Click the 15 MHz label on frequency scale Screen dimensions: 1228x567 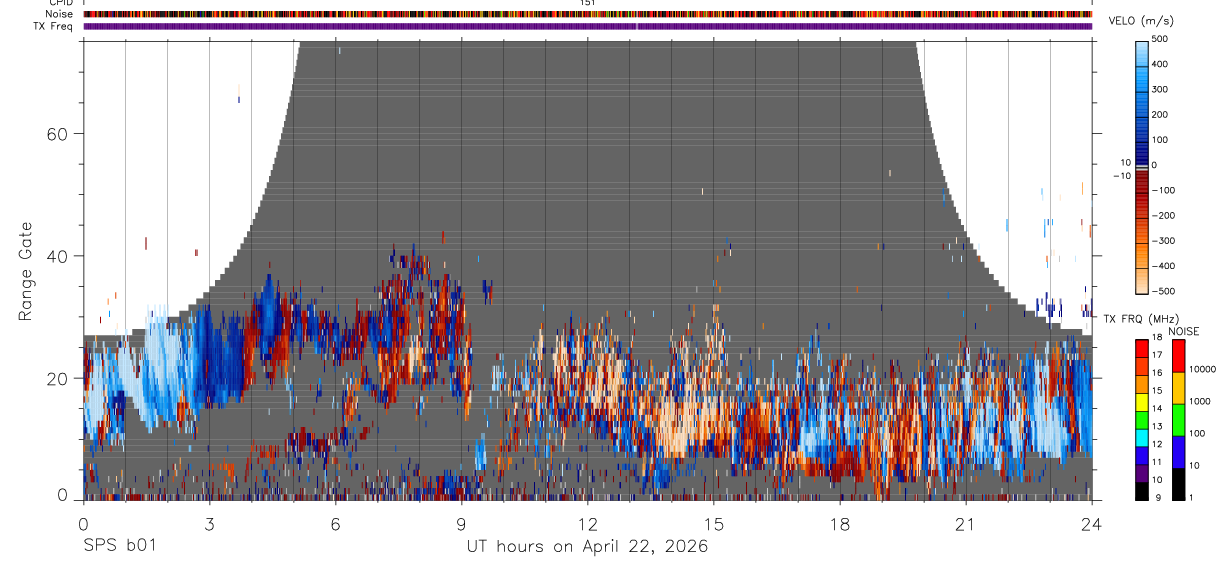[x=1157, y=391]
